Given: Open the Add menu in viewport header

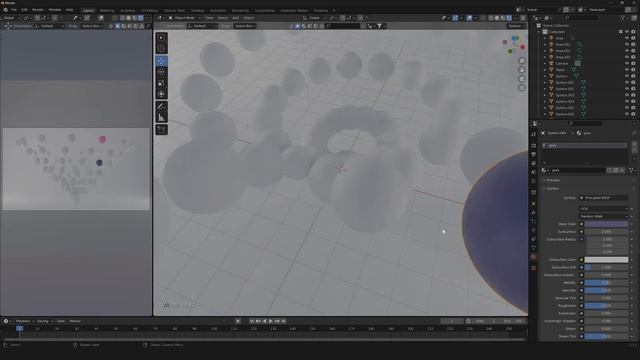Looking at the screenshot, I should 236,18.
